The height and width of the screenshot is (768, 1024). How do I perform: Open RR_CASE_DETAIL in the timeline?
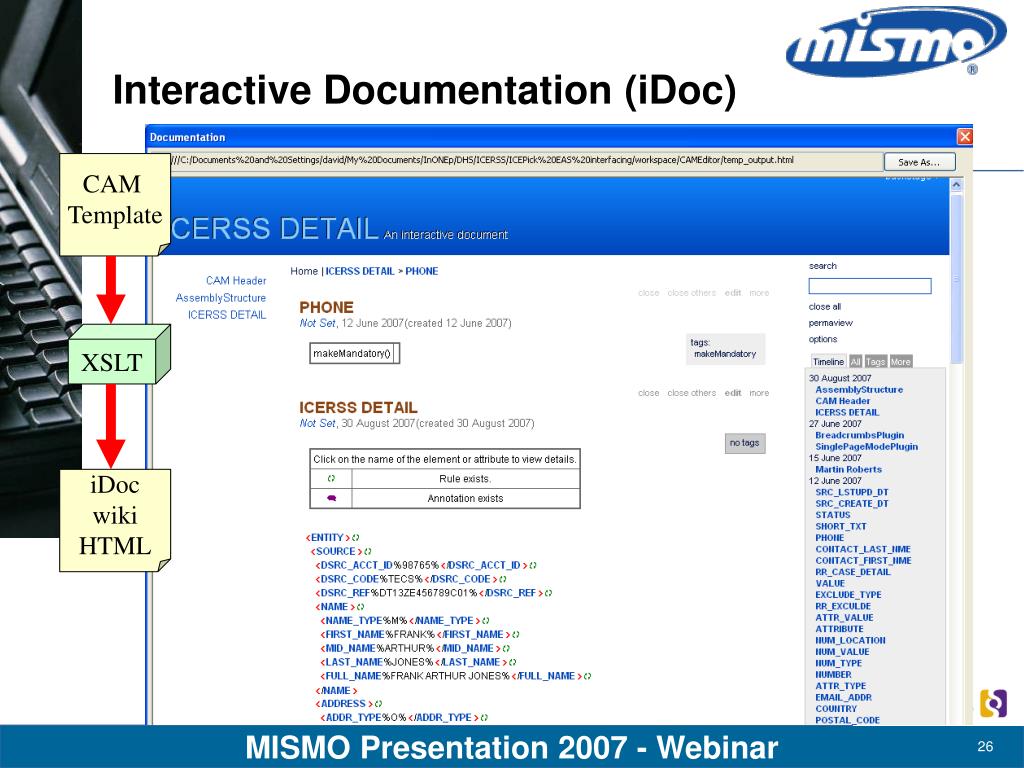852,572
